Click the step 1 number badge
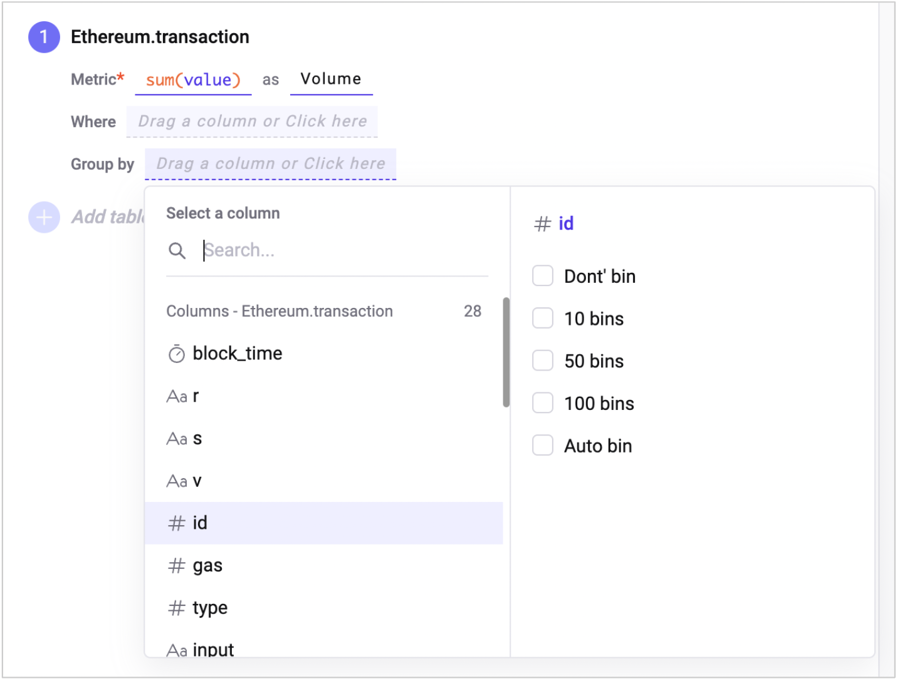This screenshot has width=900, height=681. point(44,38)
